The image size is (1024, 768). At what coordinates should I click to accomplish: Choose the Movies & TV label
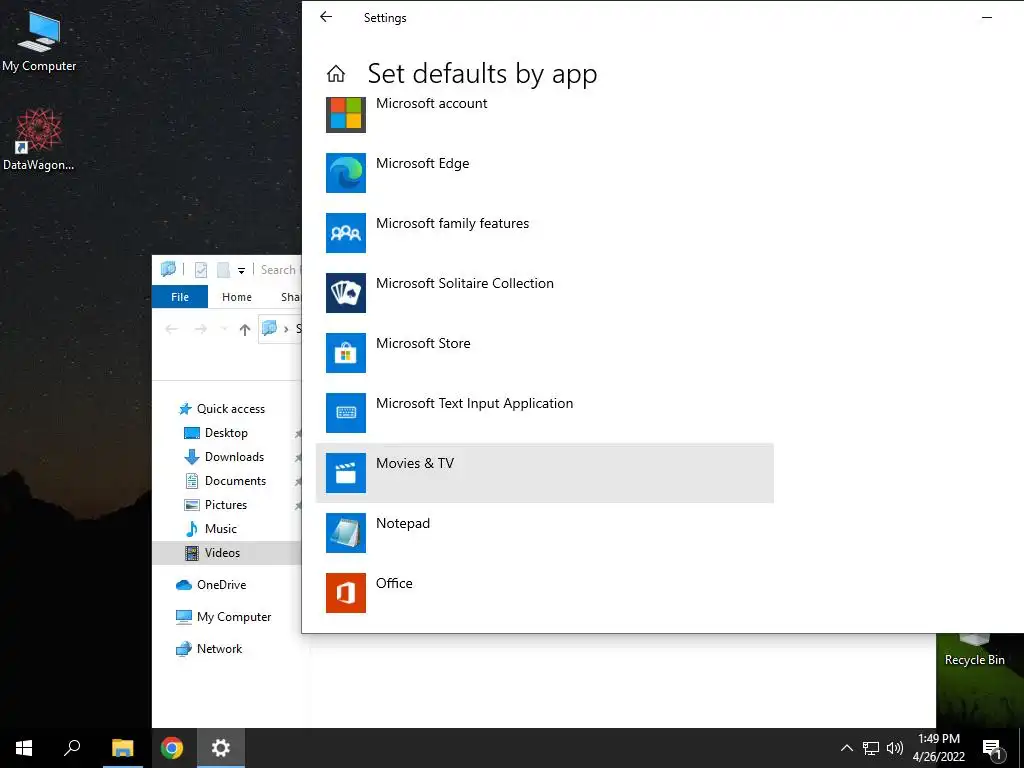415,464
